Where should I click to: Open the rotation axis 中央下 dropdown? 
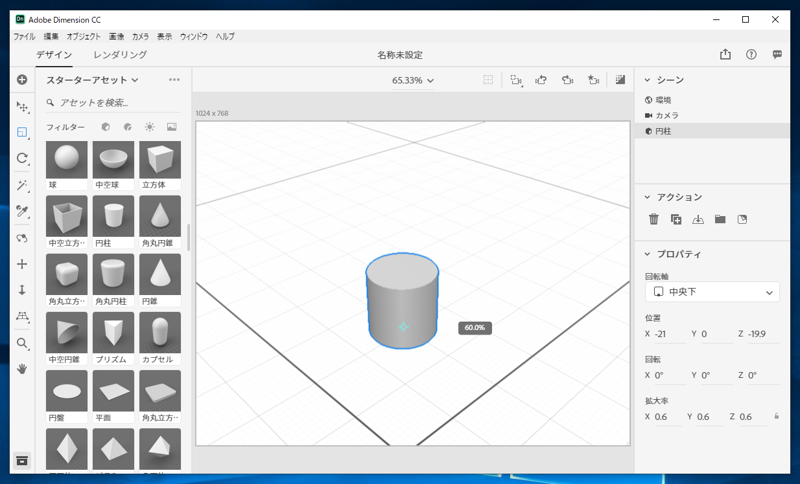point(712,292)
